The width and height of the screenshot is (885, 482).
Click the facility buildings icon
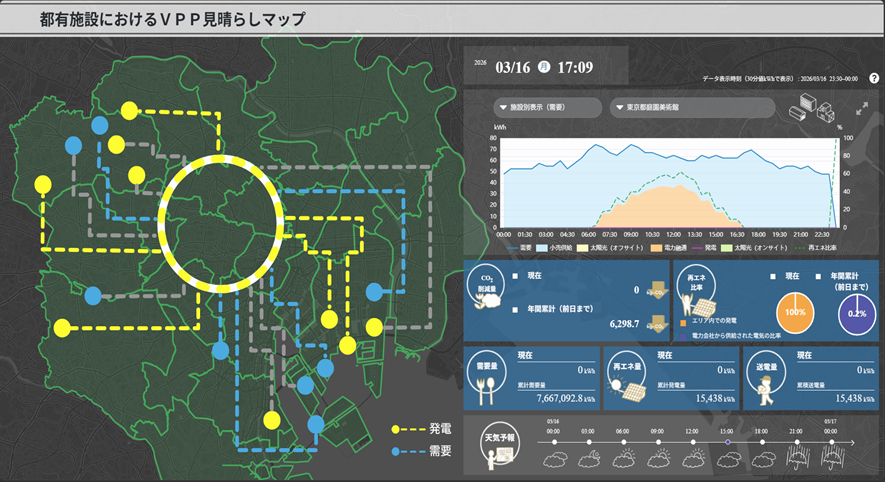[x=811, y=109]
